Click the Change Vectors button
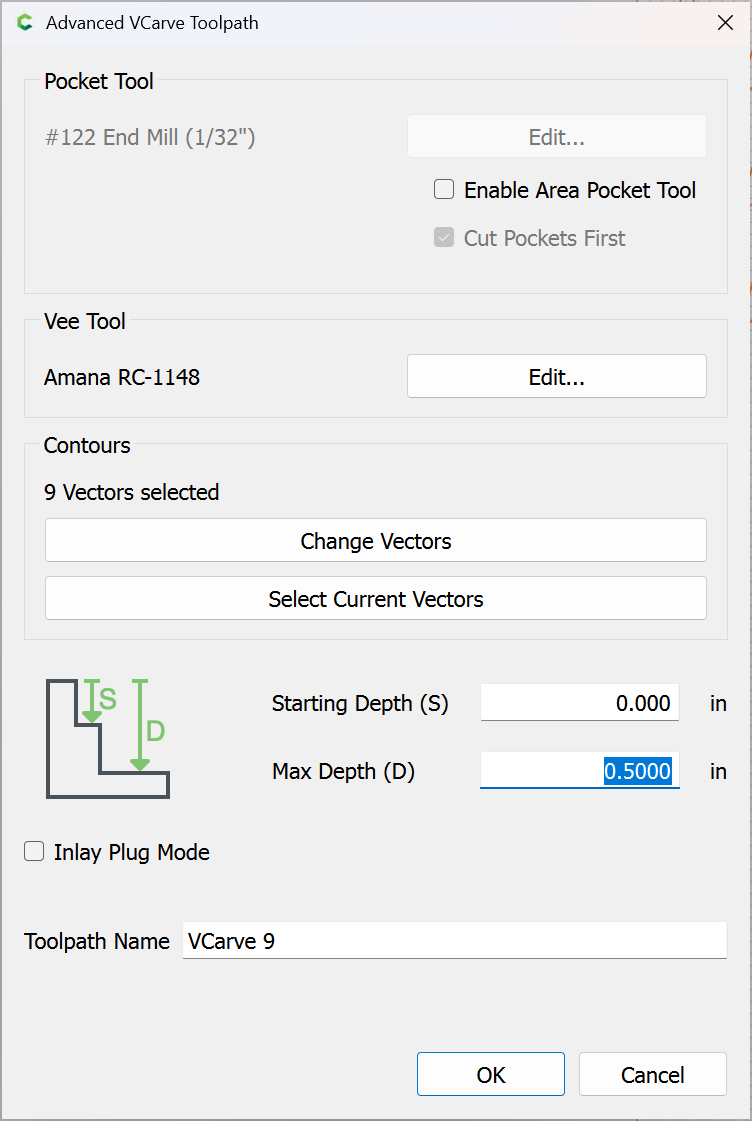752x1121 pixels. 375,541
